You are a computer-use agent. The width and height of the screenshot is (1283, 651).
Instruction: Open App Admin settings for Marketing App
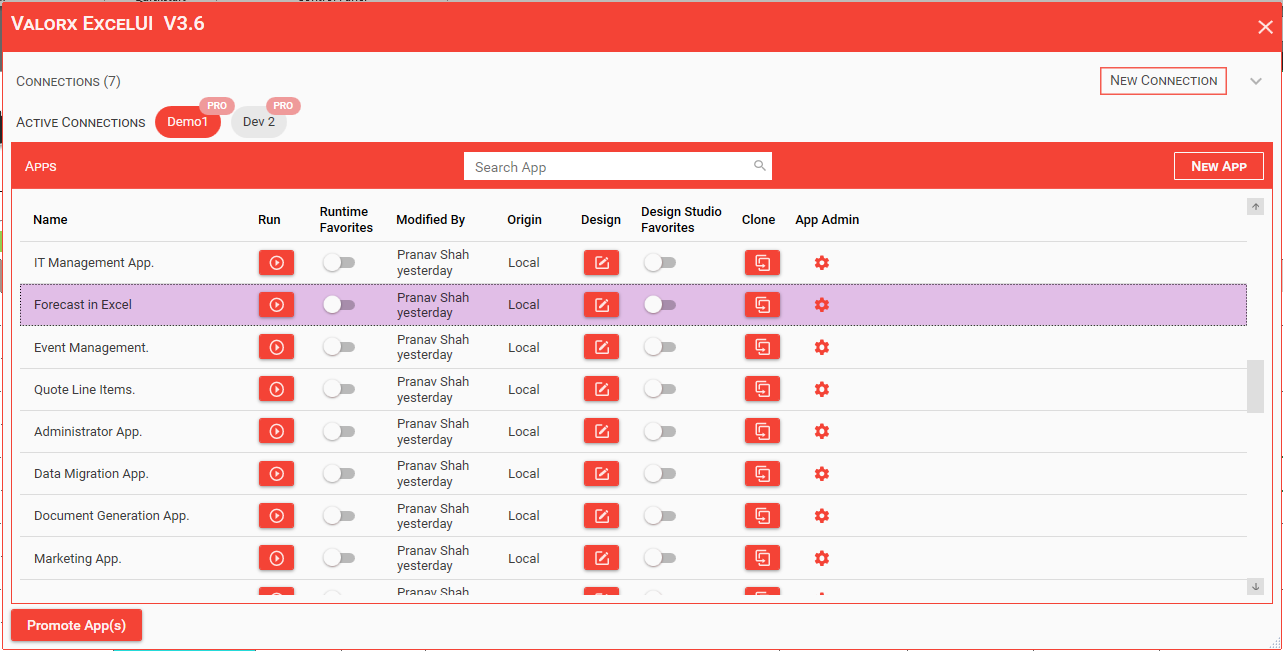coord(822,558)
